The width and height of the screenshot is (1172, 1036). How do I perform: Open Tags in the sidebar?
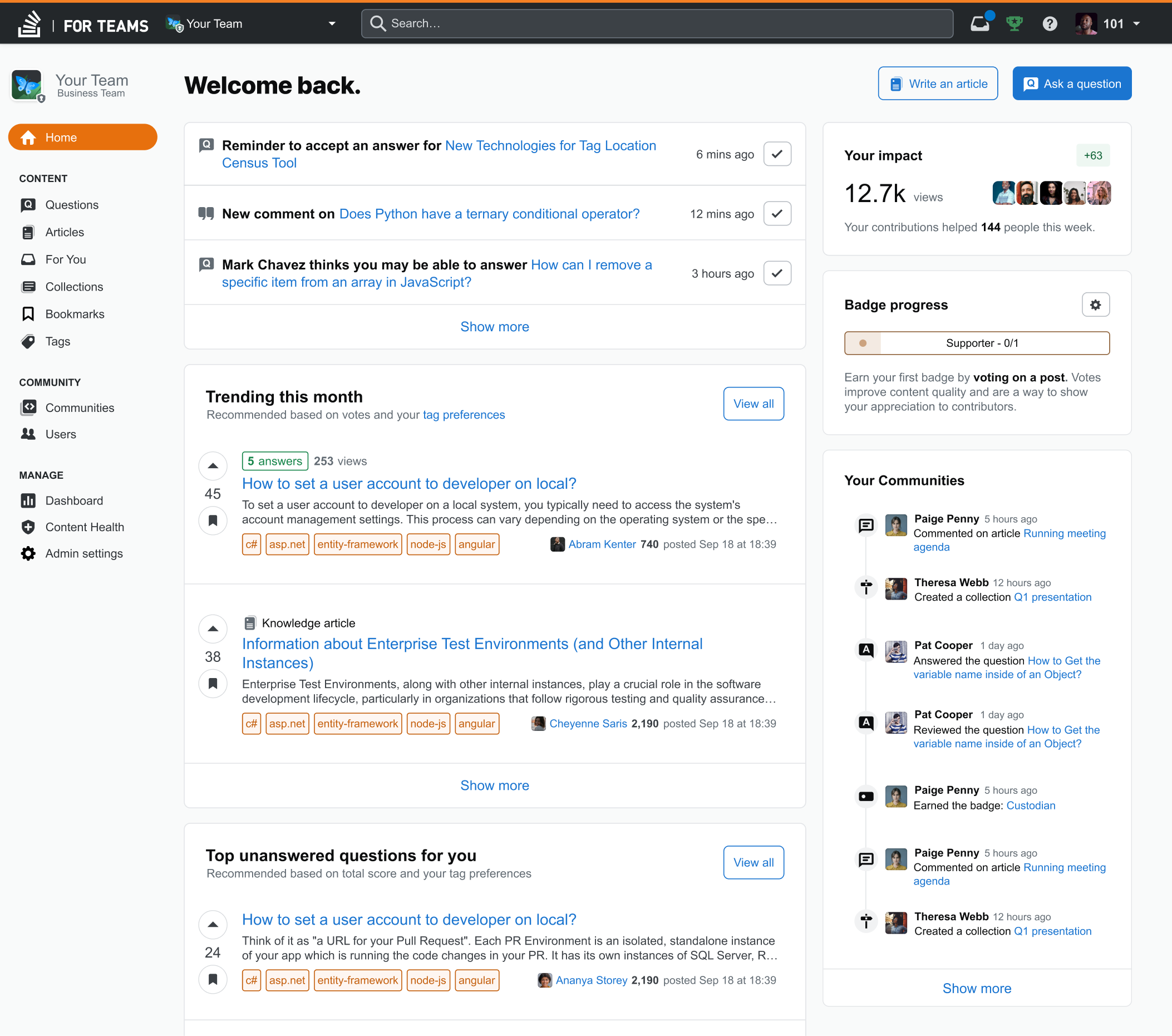click(x=57, y=341)
